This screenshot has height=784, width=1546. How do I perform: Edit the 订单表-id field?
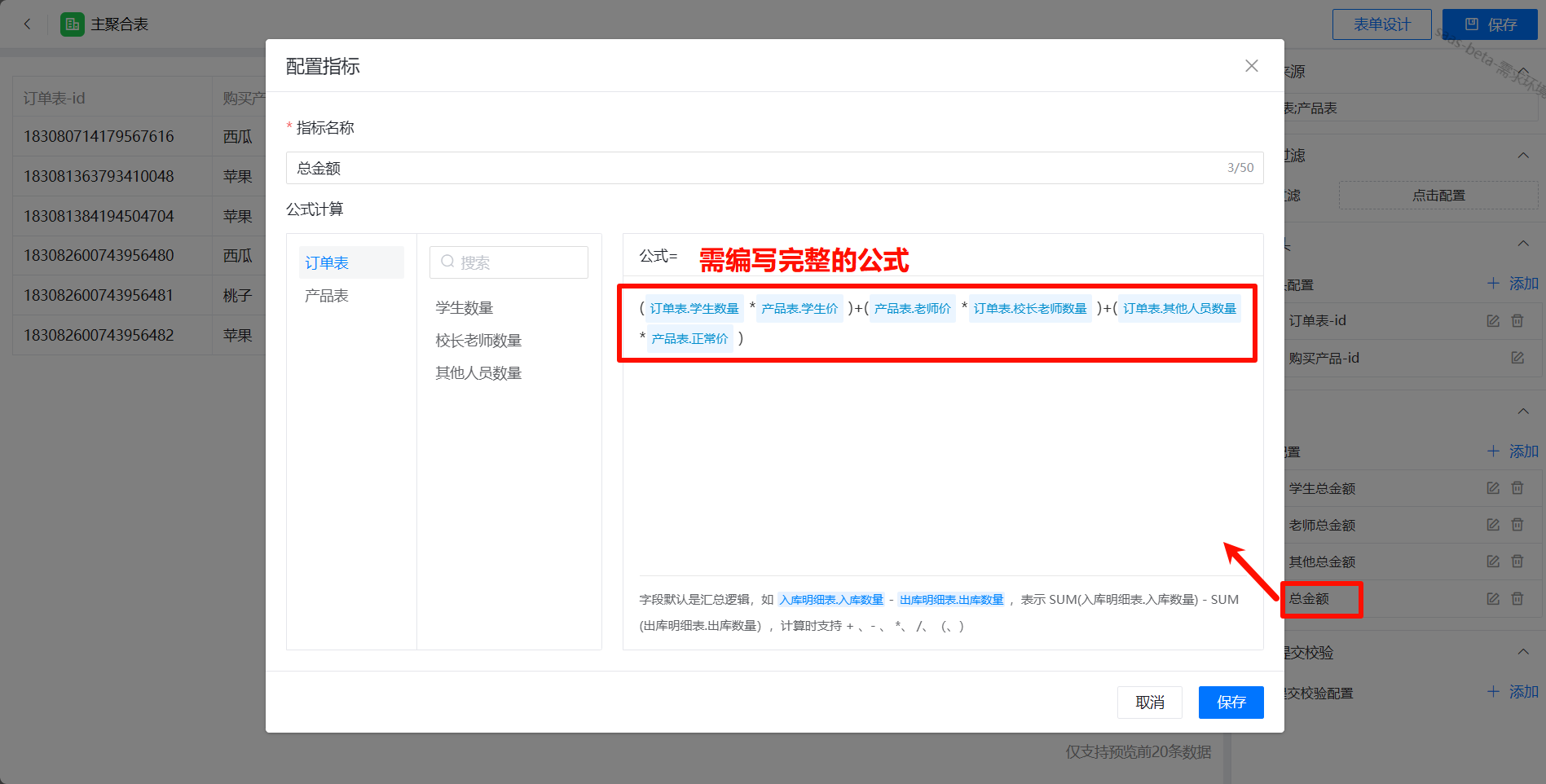pyautogui.click(x=1492, y=321)
